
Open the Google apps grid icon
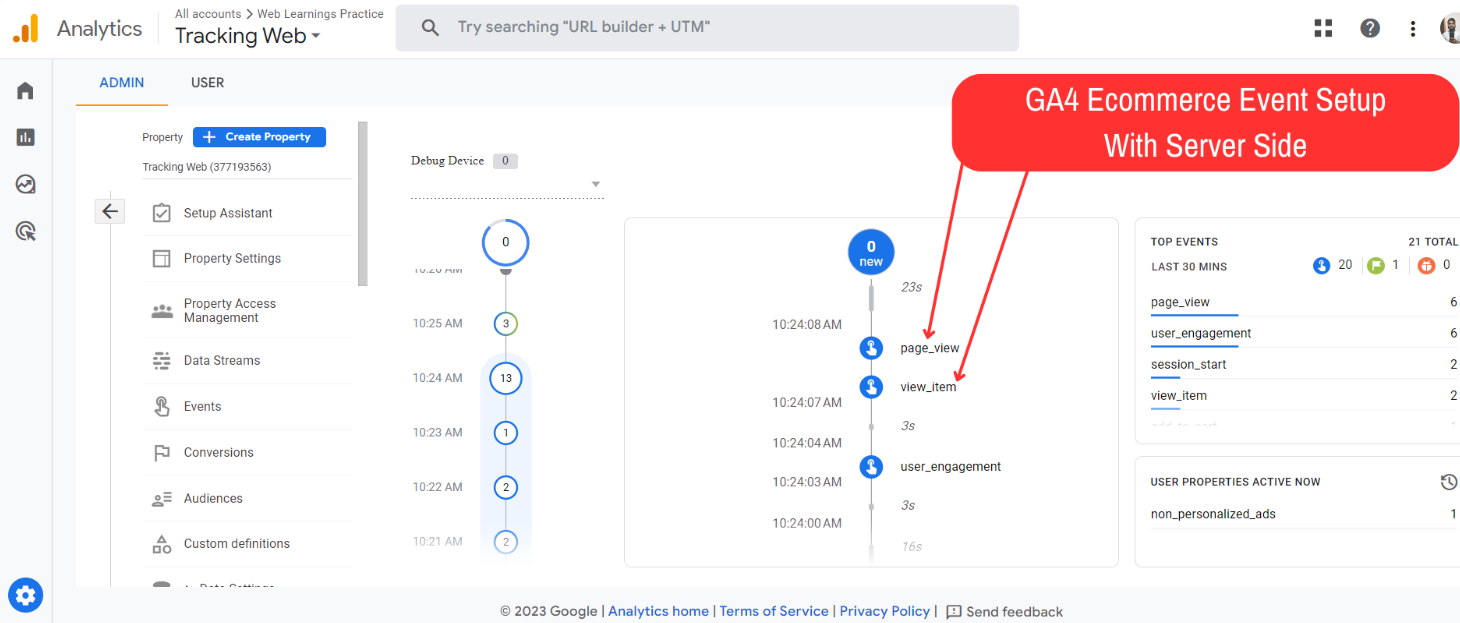pos(1324,28)
